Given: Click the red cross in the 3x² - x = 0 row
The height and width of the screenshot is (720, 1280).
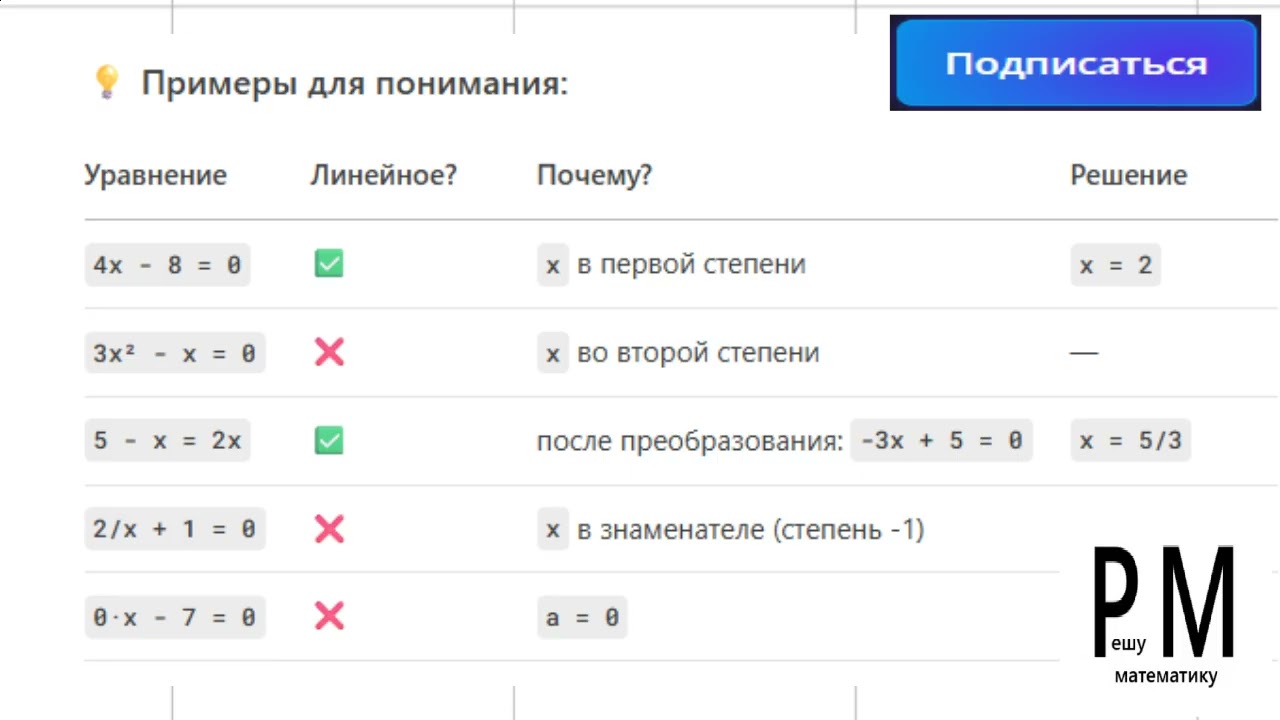Looking at the screenshot, I should (329, 352).
